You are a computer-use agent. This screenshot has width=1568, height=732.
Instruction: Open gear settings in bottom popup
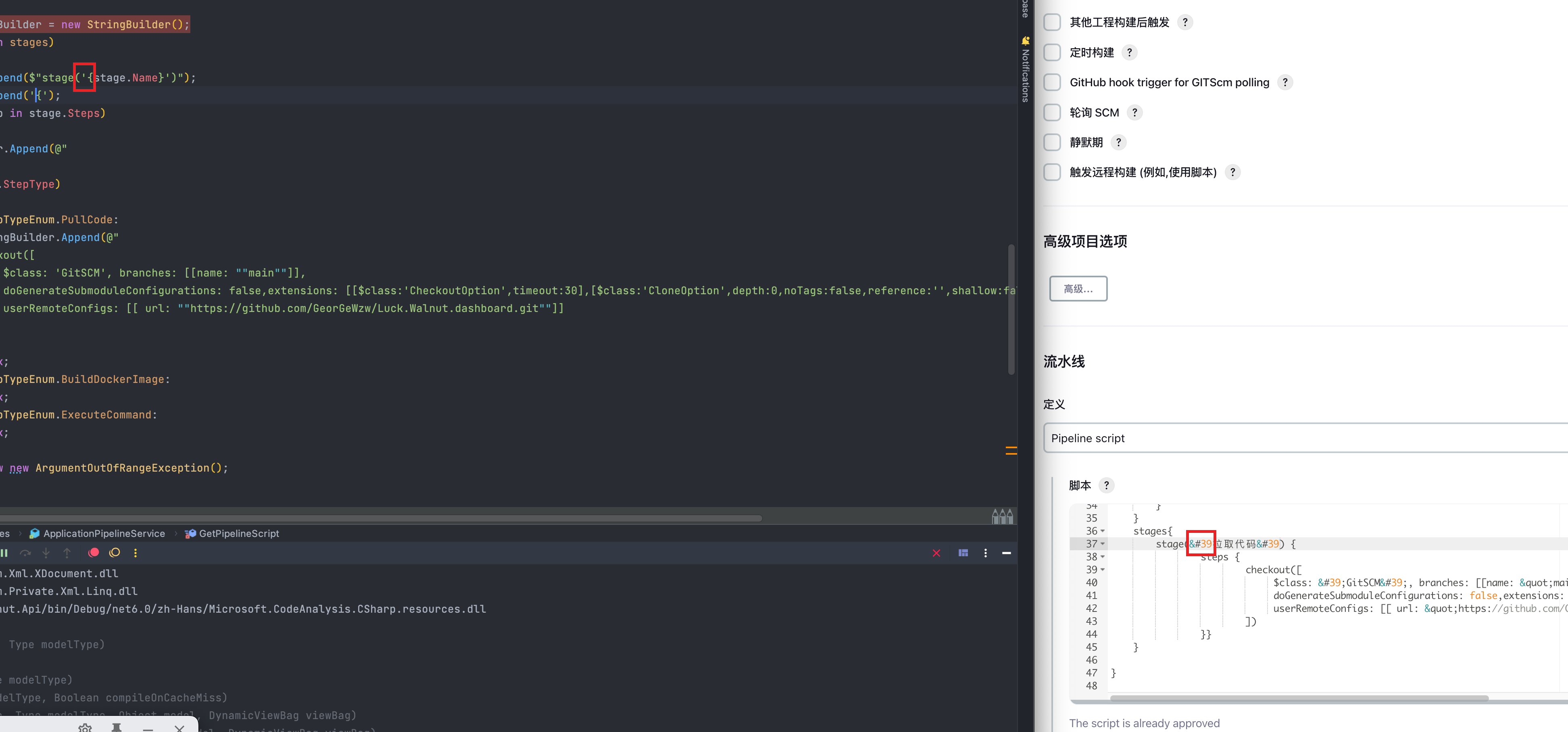(85, 728)
